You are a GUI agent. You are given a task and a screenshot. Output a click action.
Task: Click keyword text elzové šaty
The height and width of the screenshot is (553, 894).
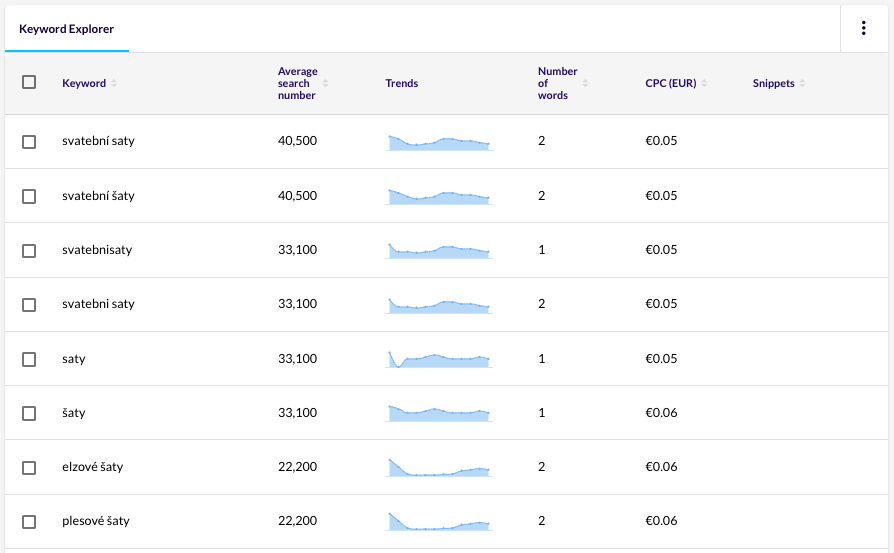pyautogui.click(x=92, y=467)
